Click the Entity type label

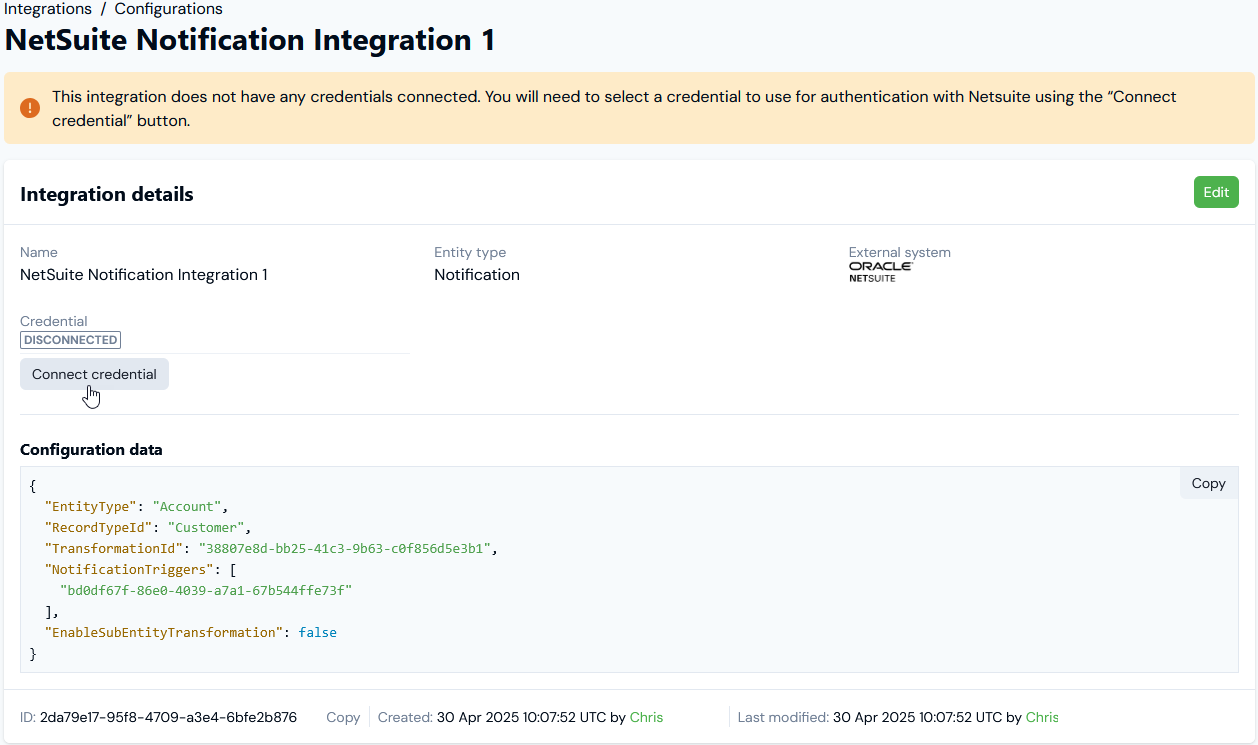470,252
